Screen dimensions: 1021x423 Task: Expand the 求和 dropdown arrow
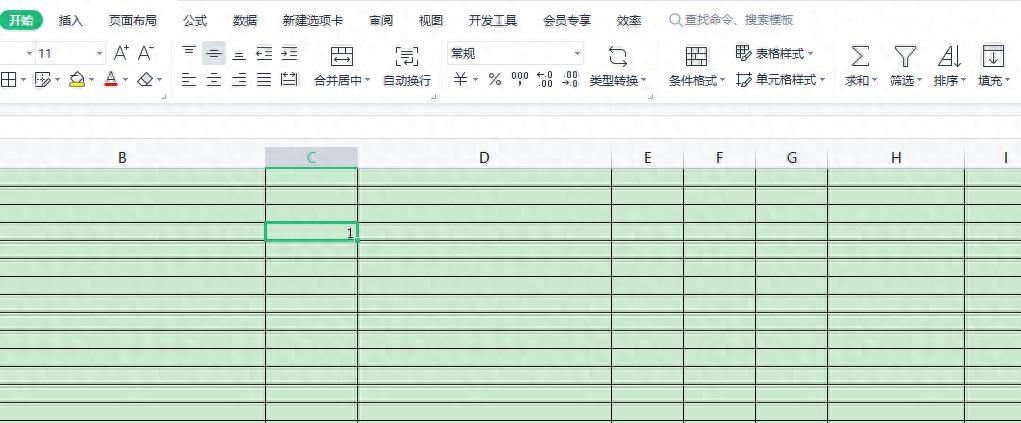(x=874, y=81)
